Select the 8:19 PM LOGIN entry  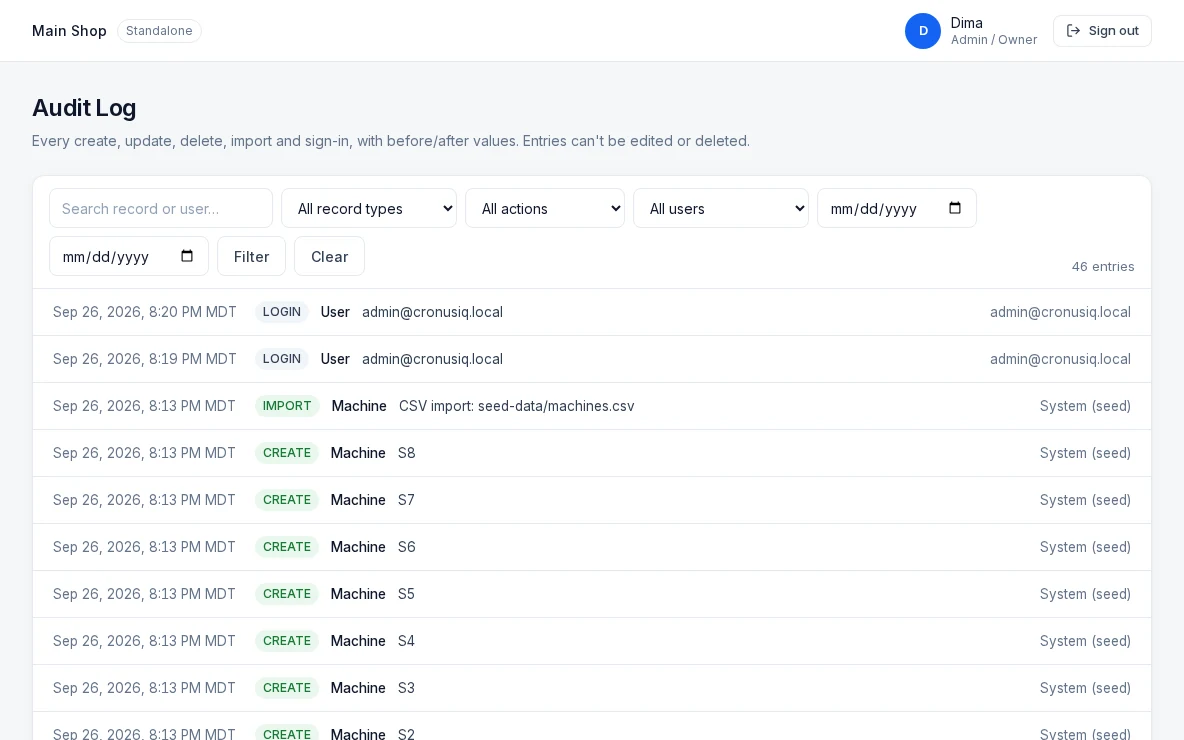[x=592, y=359]
